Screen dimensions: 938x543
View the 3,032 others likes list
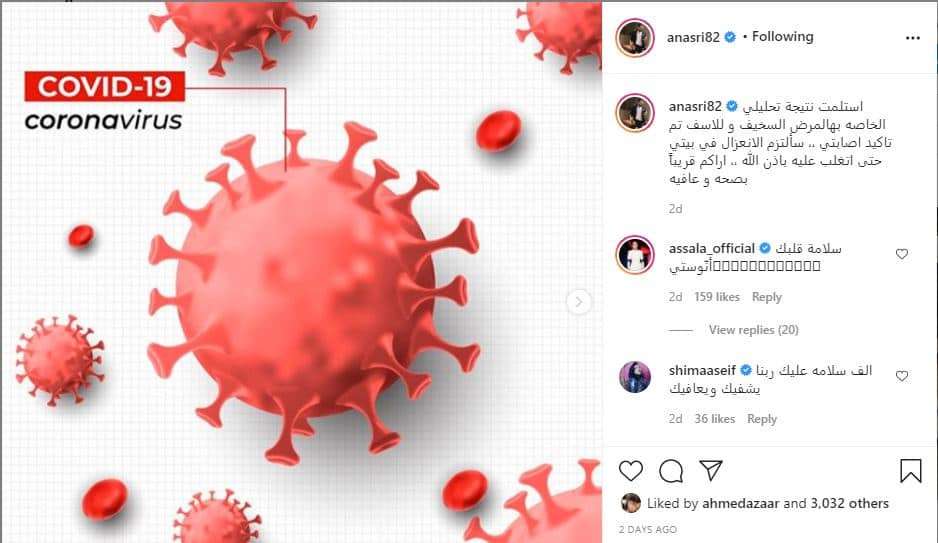coord(849,504)
